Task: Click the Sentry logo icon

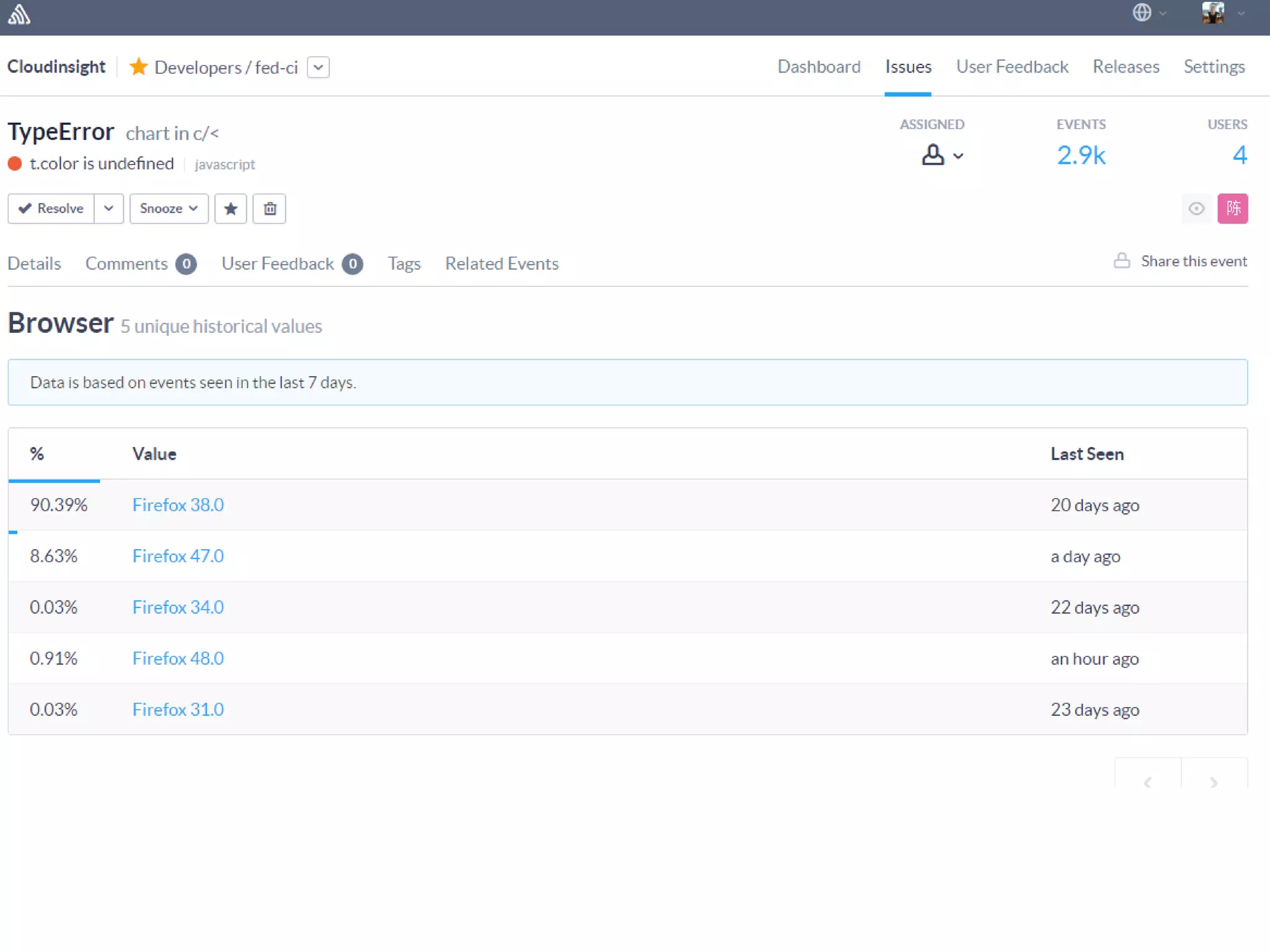Action: [19, 14]
